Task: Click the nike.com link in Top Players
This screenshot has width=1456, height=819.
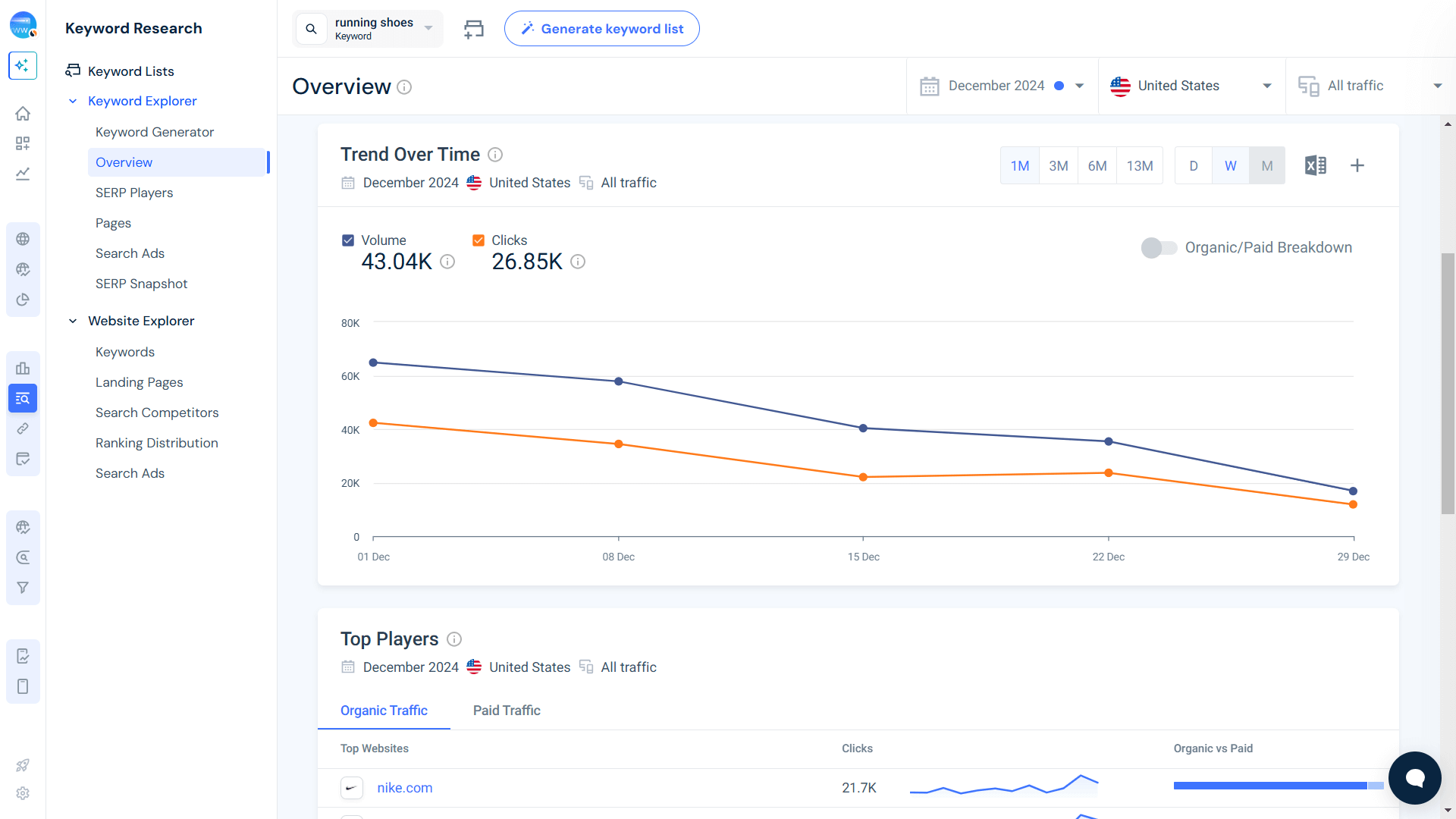Action: [x=405, y=788]
